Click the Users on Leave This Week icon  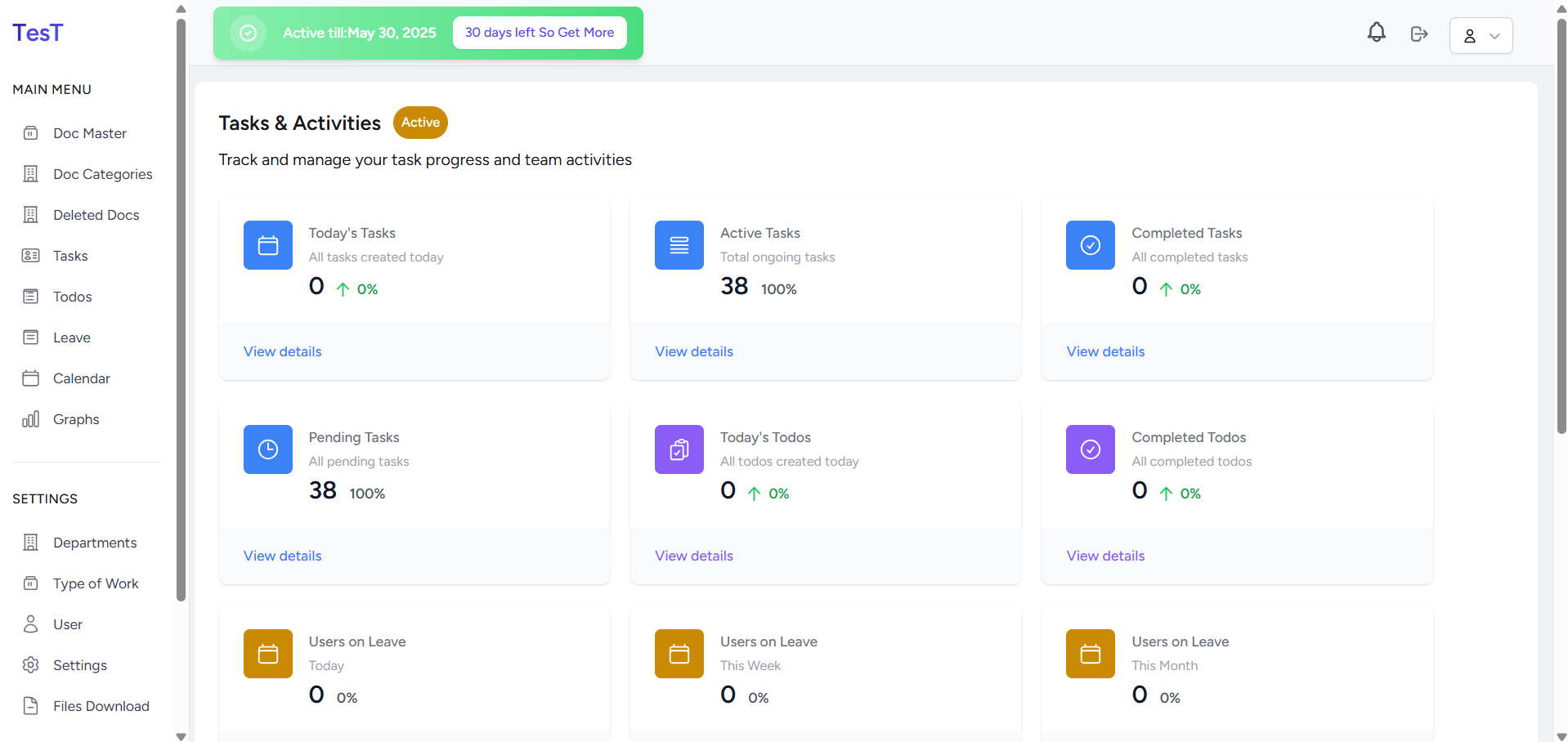pyautogui.click(x=679, y=654)
